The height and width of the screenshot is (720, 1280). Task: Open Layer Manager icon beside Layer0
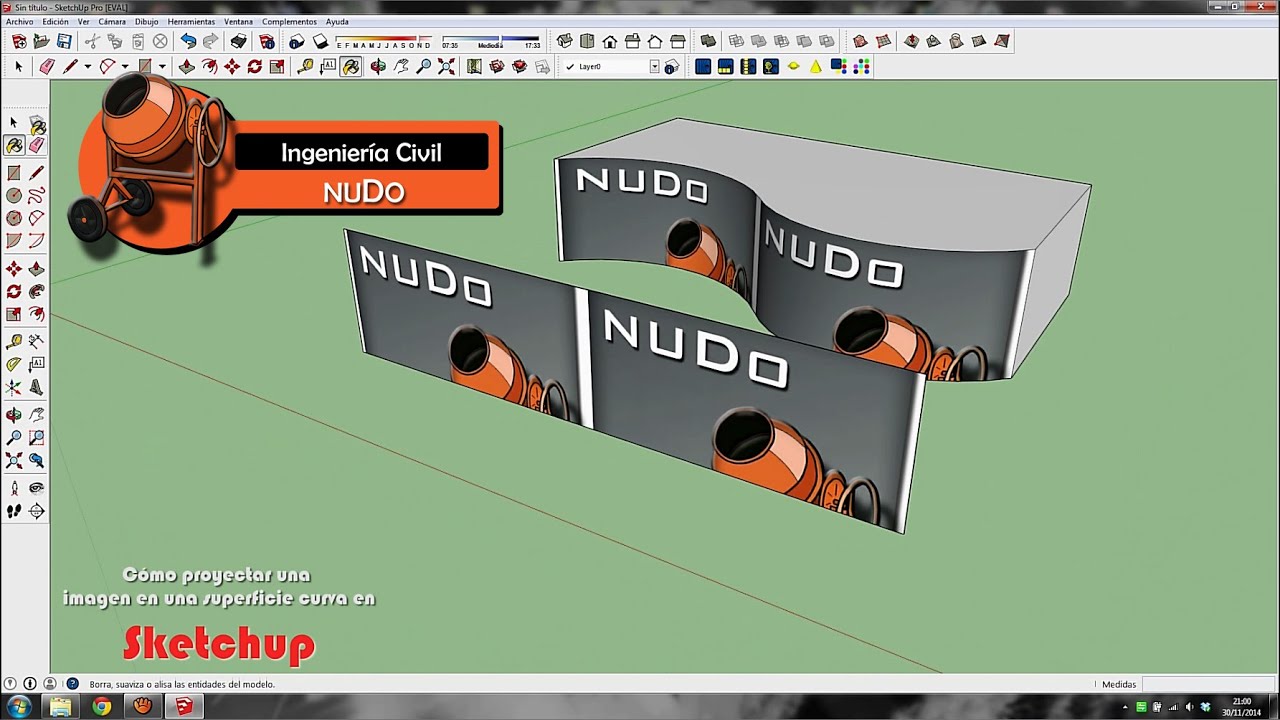tap(671, 67)
